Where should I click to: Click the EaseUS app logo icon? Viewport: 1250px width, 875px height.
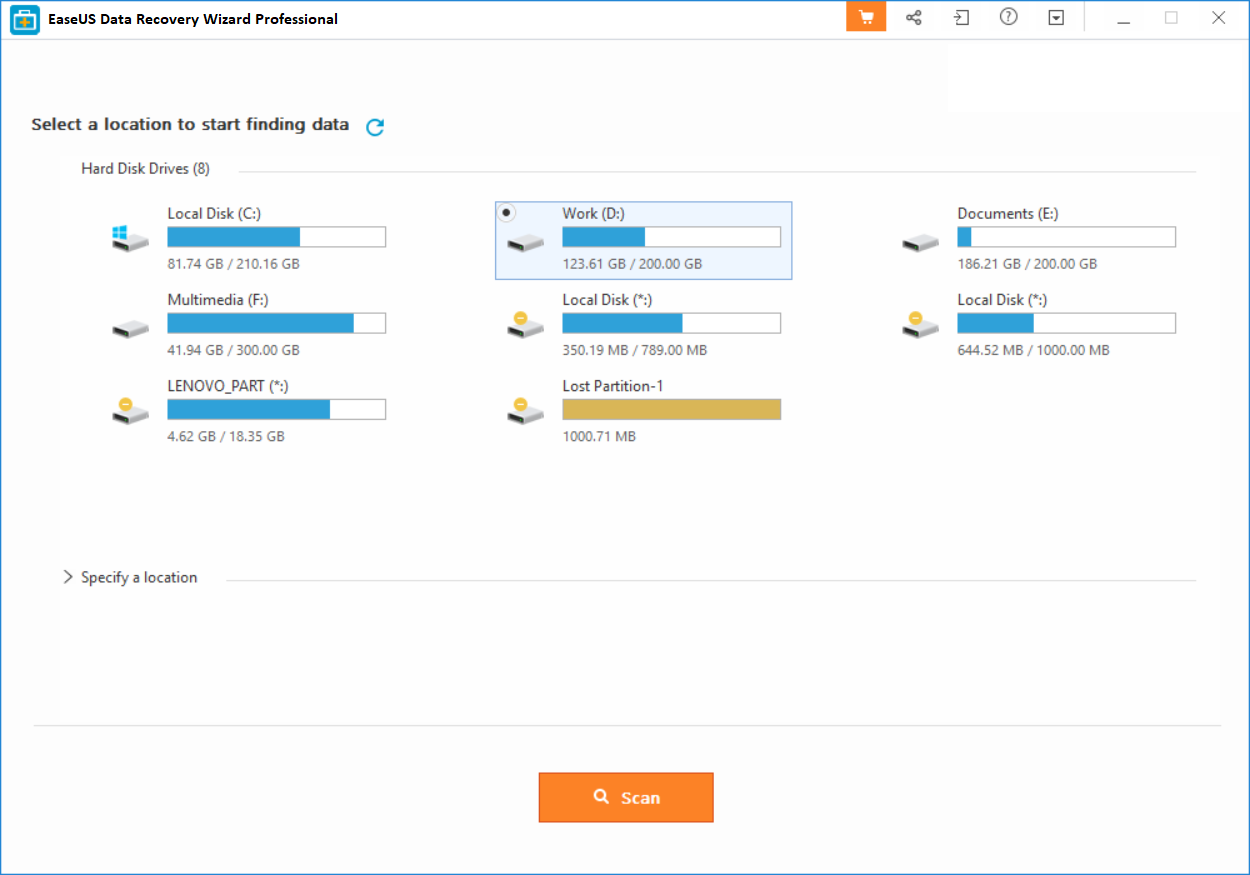(25, 19)
